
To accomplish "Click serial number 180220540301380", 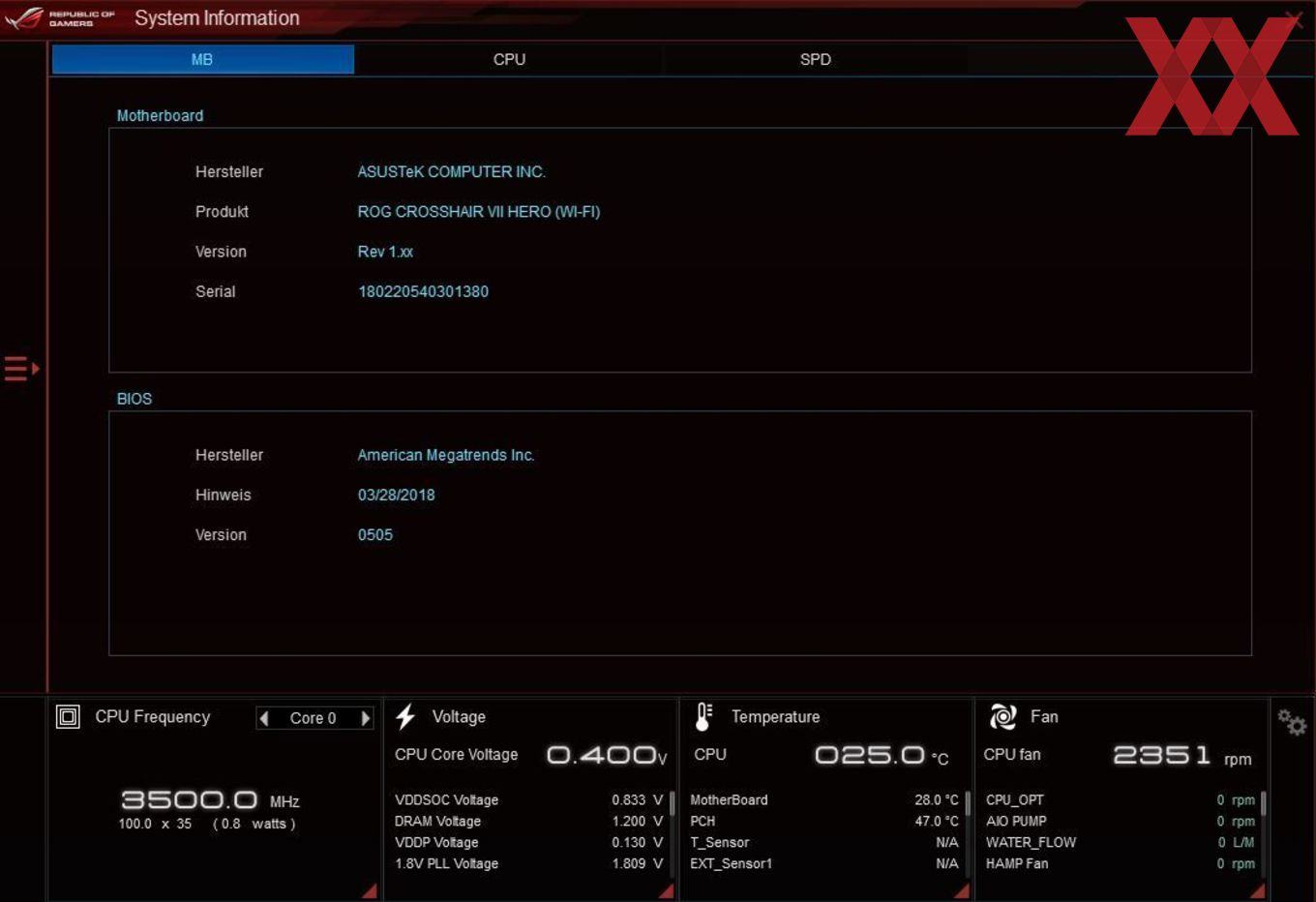I will pyautogui.click(x=423, y=291).
